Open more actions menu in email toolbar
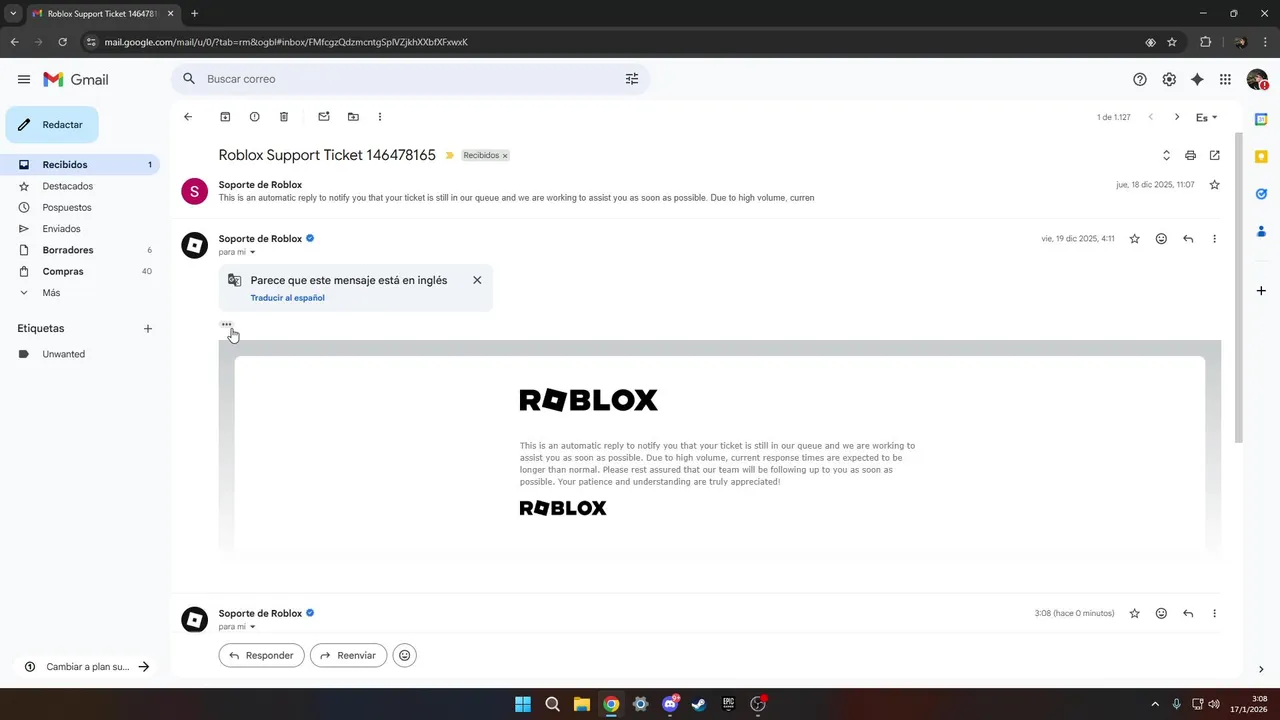 380,117
